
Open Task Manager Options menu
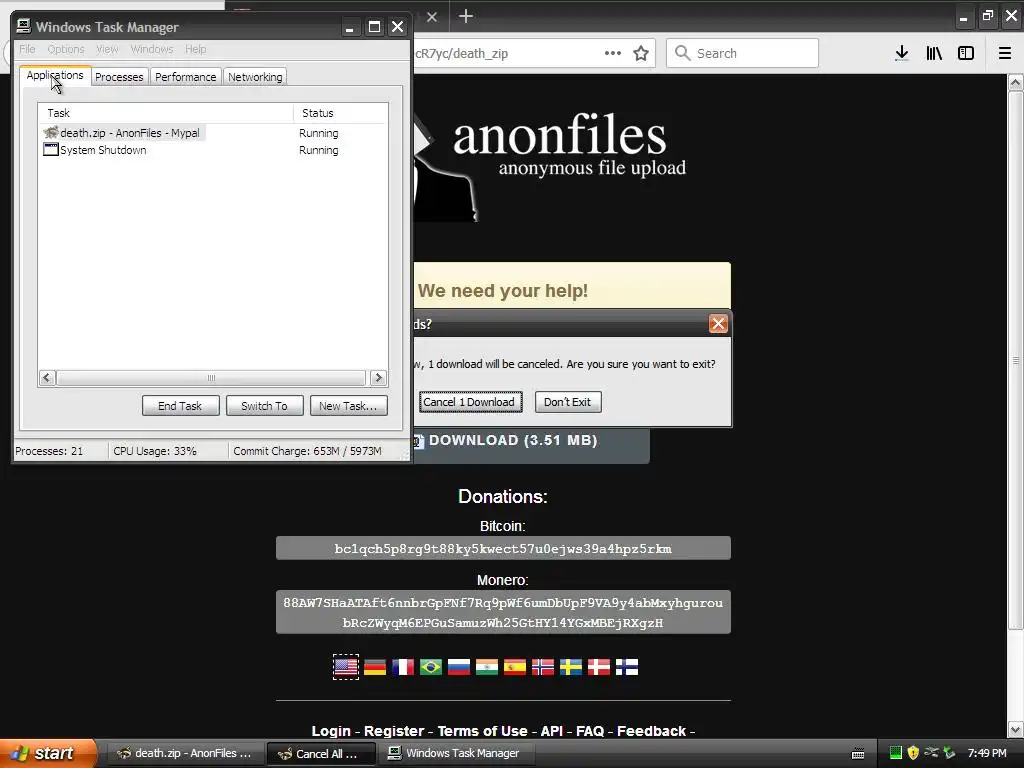tap(65, 49)
